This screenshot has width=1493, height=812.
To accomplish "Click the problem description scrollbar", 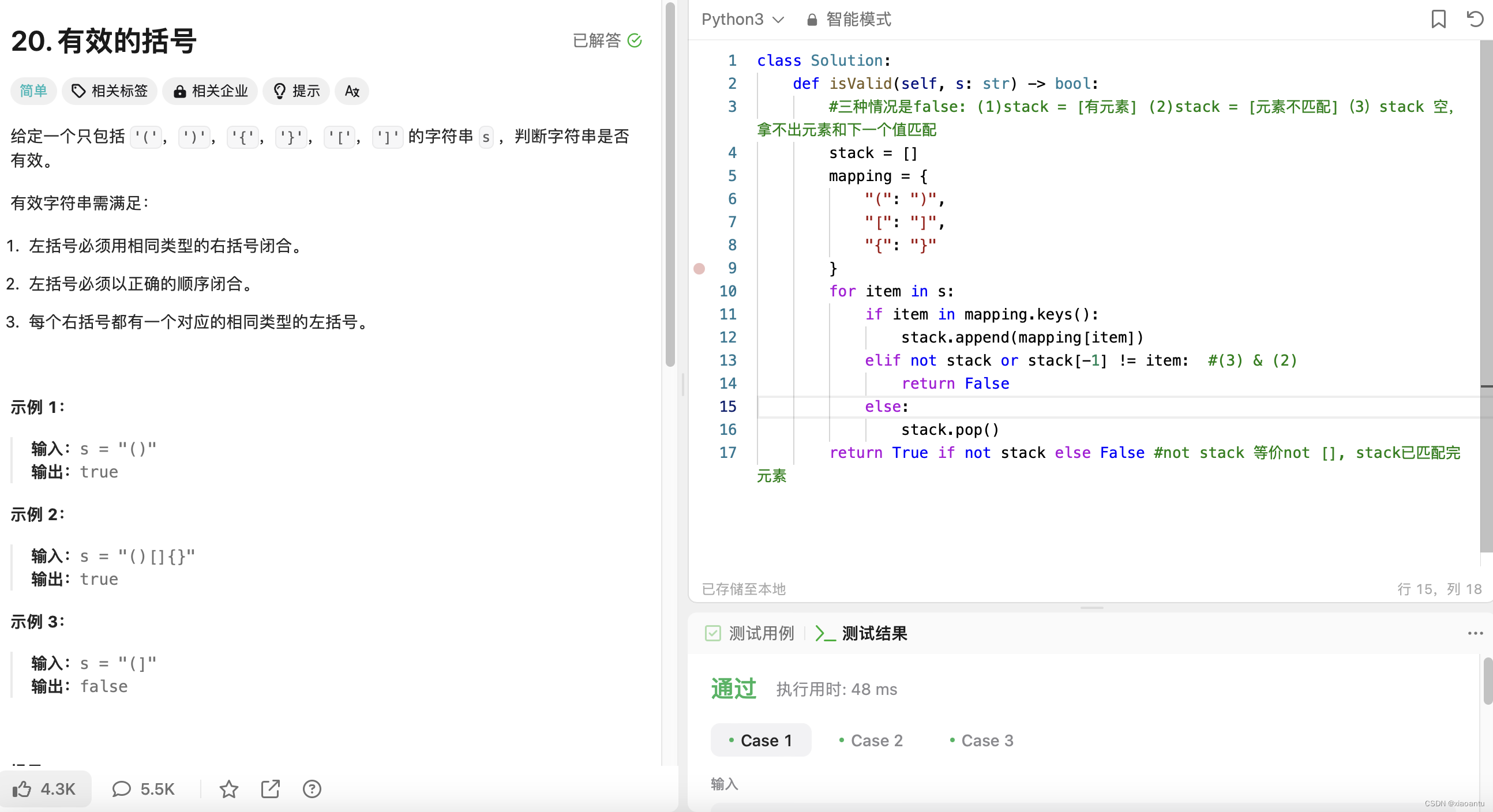I will pos(670,186).
